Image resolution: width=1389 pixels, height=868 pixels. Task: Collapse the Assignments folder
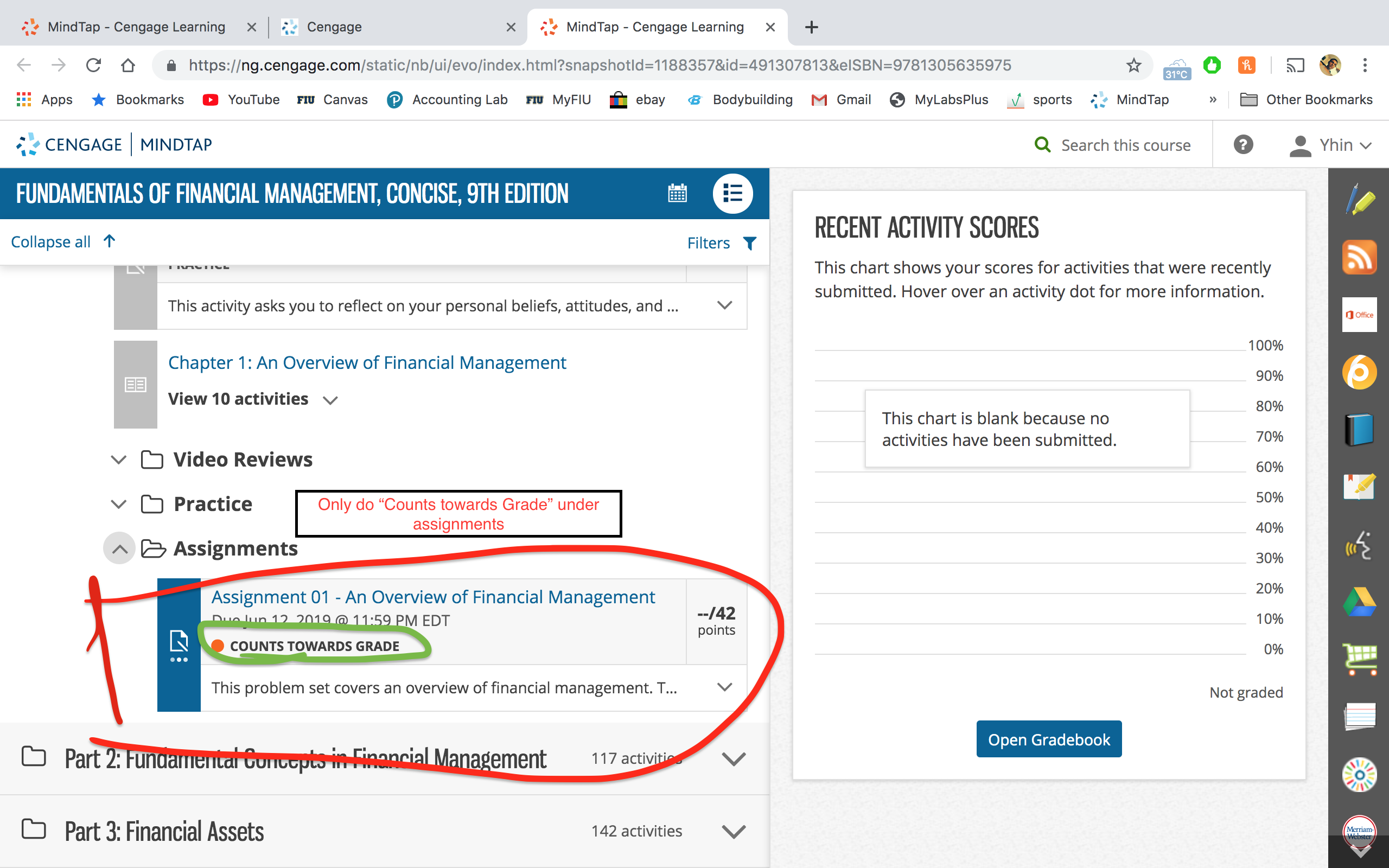(x=119, y=549)
